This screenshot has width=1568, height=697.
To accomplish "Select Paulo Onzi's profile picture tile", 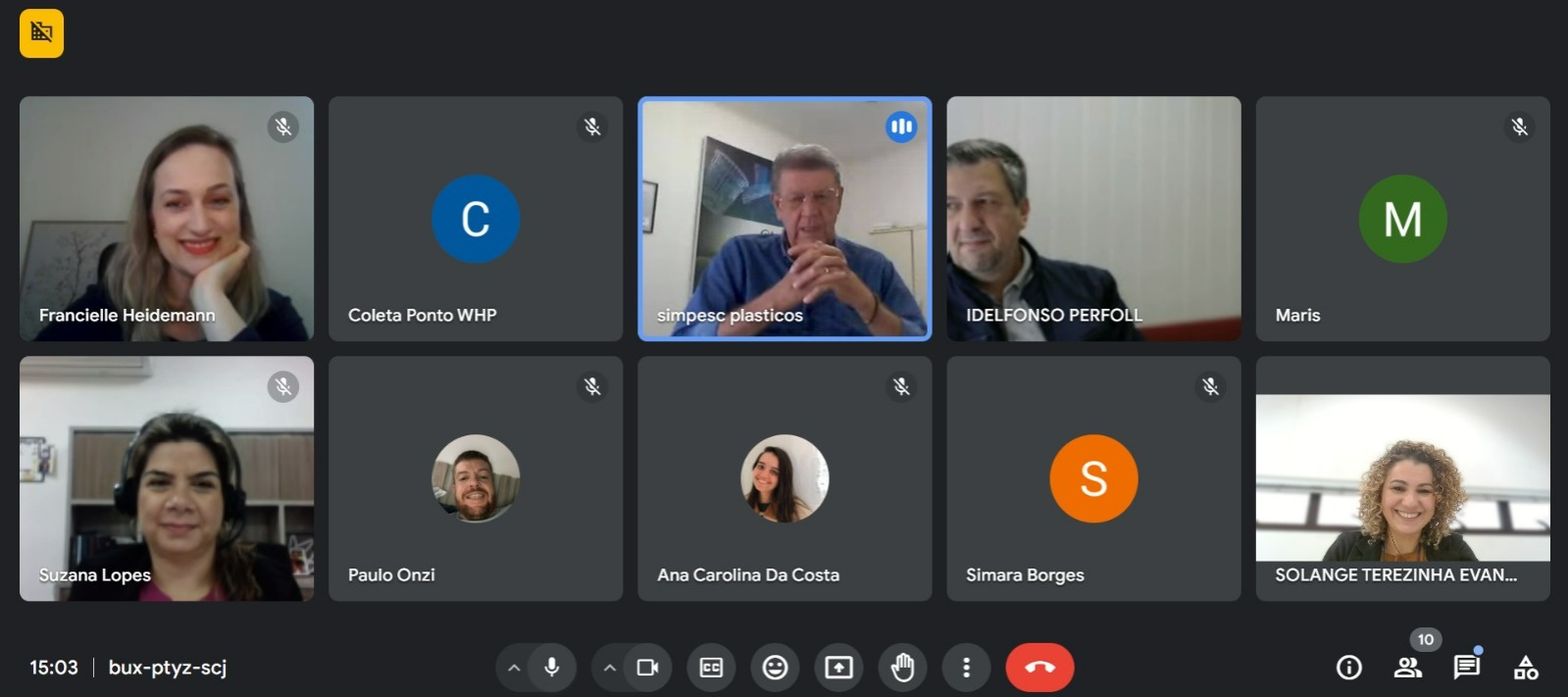I will tap(476, 478).
